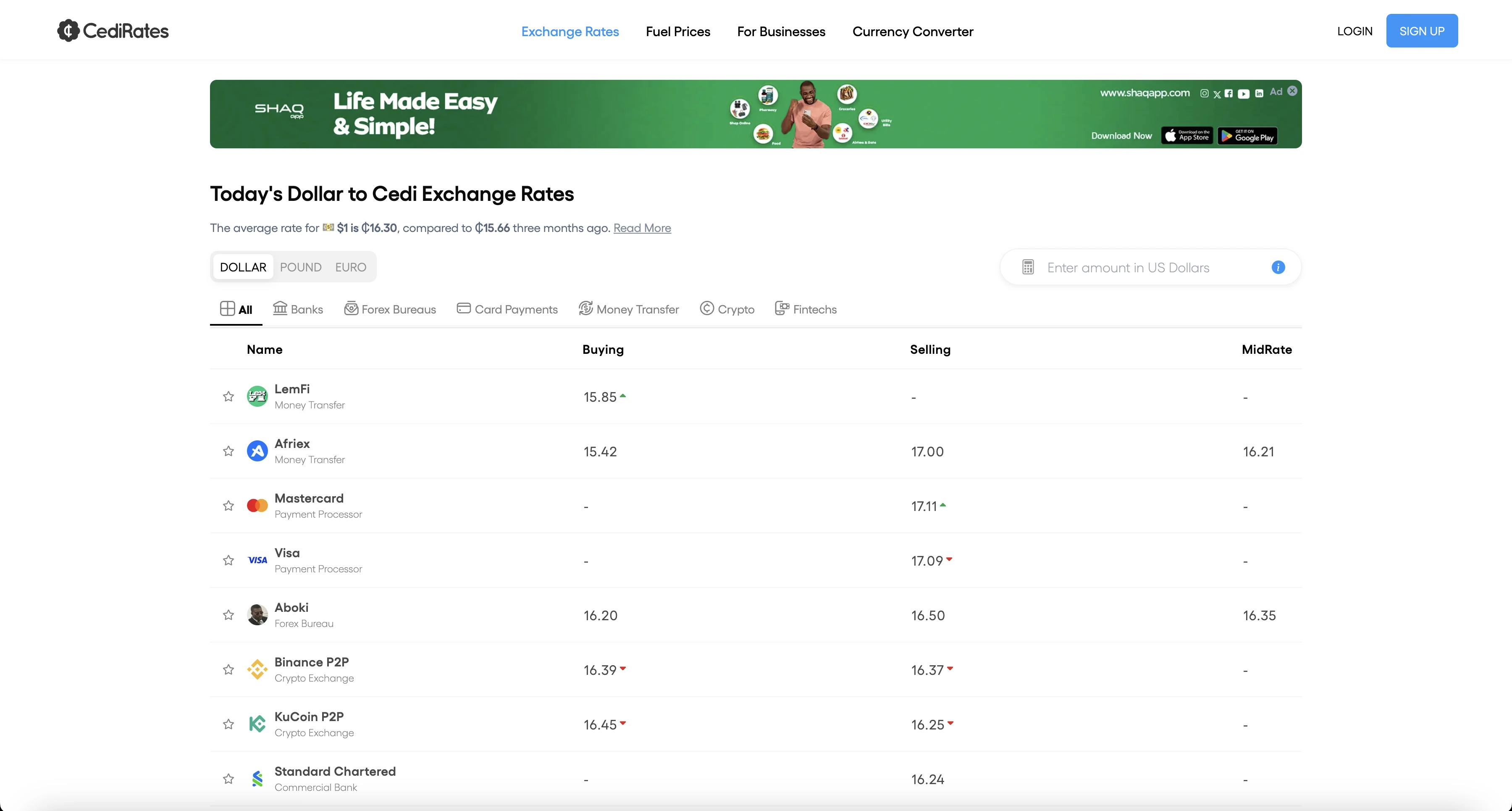Select the DOLLAR currency option
This screenshot has height=811, width=1512.
243,267
